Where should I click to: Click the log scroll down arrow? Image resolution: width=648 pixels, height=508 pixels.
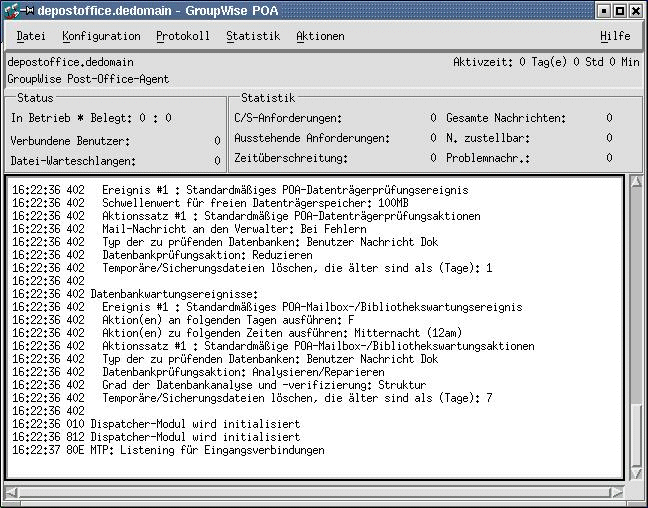[636, 474]
